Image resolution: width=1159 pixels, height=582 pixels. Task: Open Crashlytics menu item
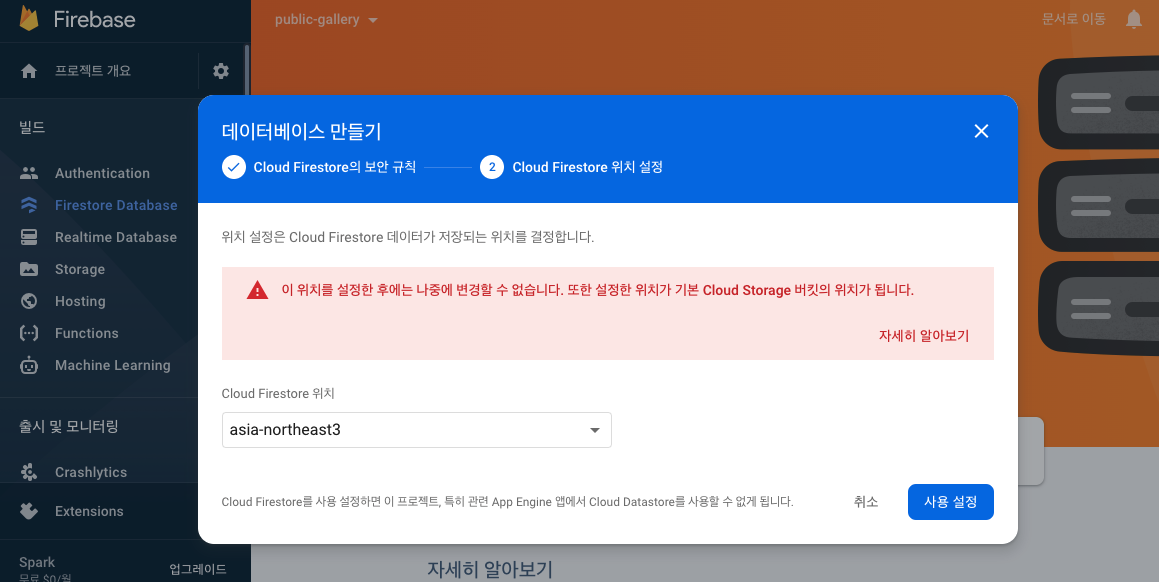91,472
